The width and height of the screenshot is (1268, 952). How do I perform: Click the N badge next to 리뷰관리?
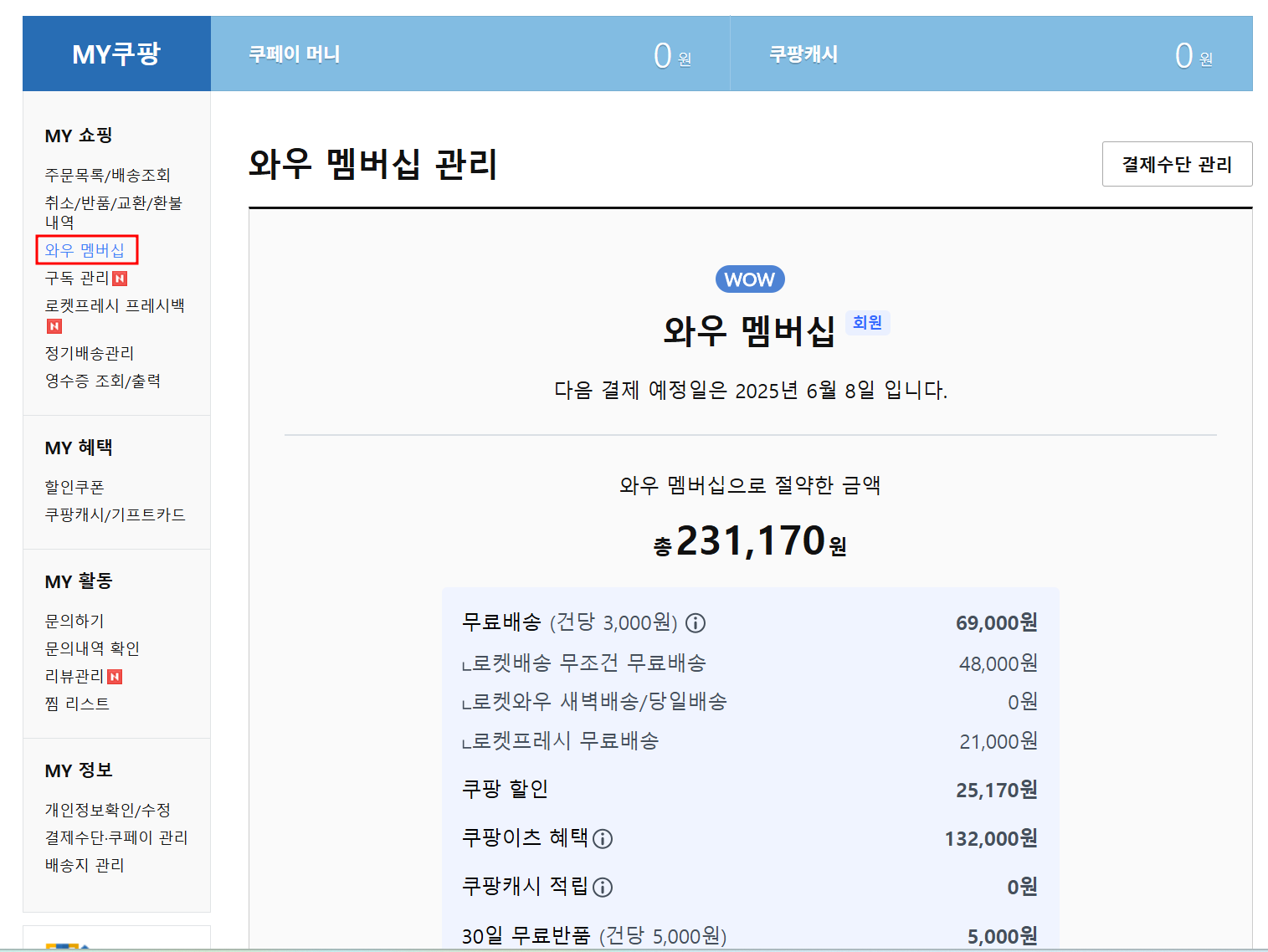click(115, 677)
